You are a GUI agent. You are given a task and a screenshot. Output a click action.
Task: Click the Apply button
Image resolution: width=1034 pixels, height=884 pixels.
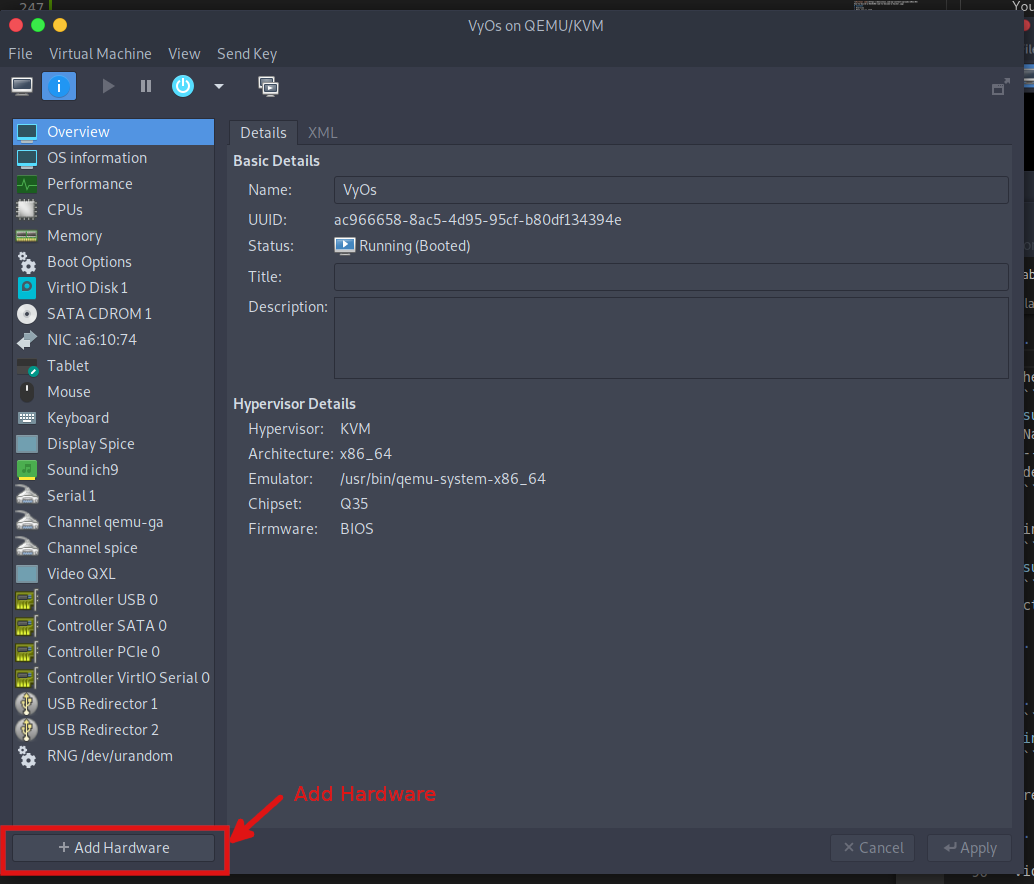(969, 848)
